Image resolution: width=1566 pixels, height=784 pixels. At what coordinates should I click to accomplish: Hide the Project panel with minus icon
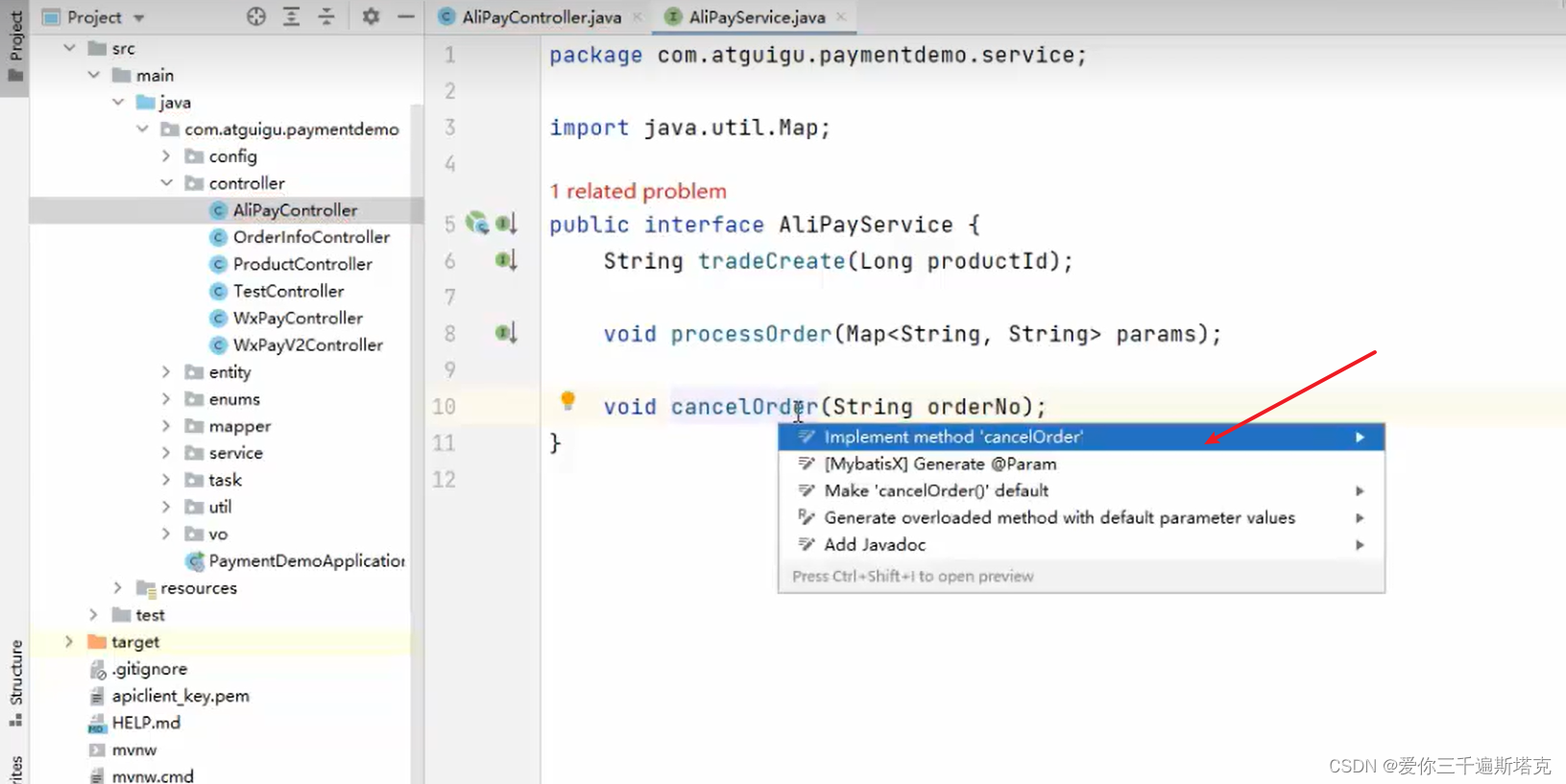406,16
